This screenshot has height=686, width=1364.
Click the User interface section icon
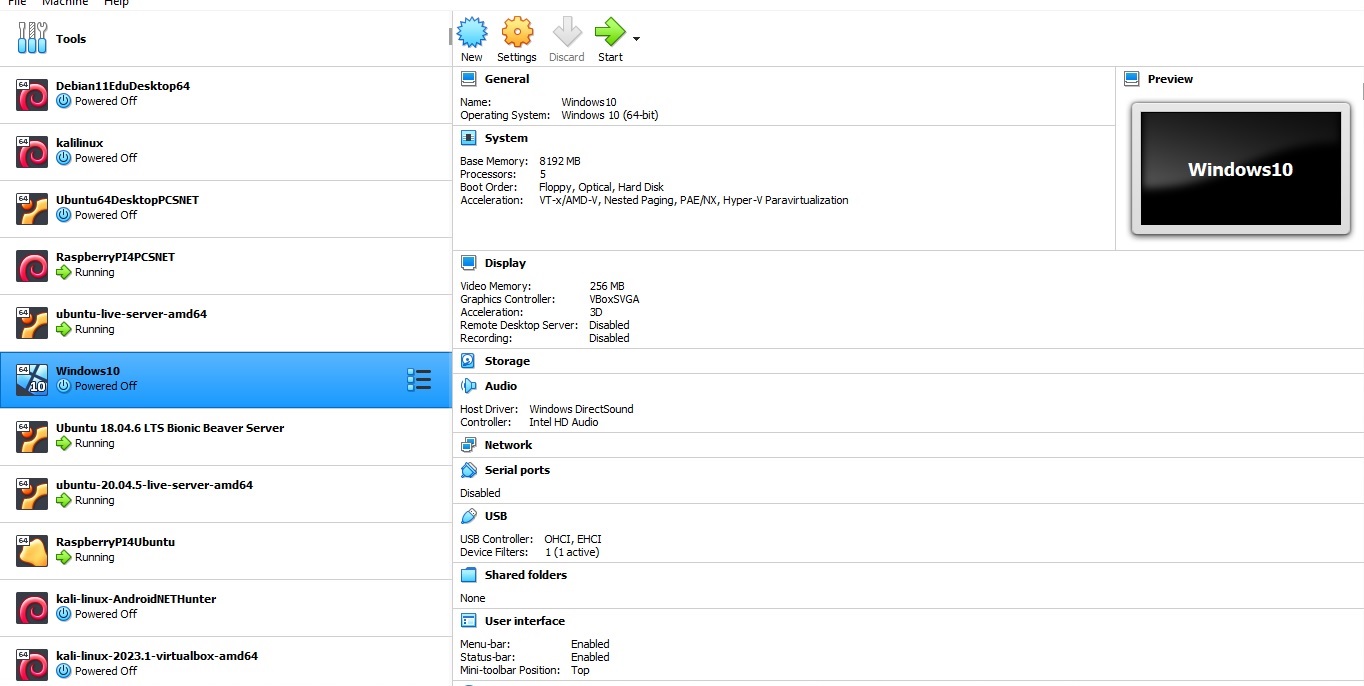coord(468,621)
